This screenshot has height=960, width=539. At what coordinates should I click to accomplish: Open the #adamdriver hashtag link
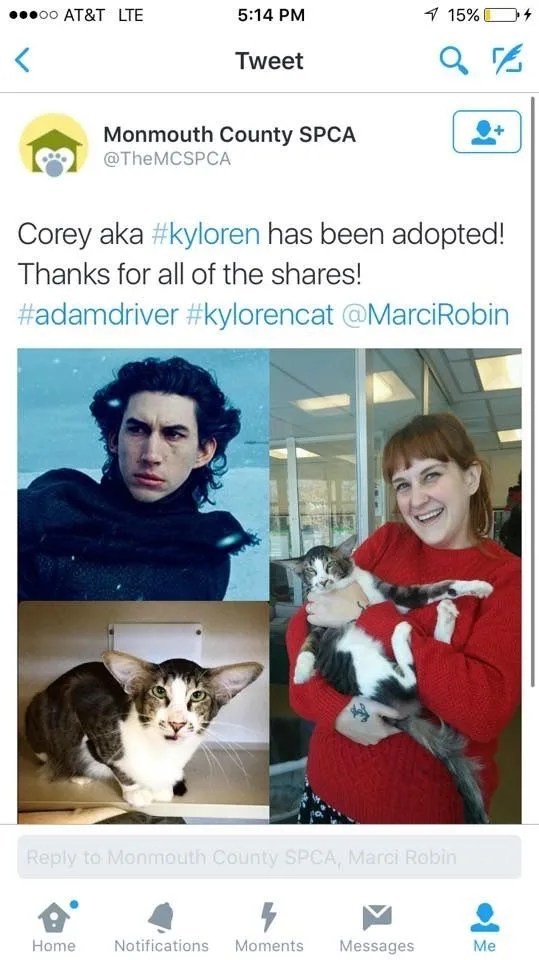[98, 315]
